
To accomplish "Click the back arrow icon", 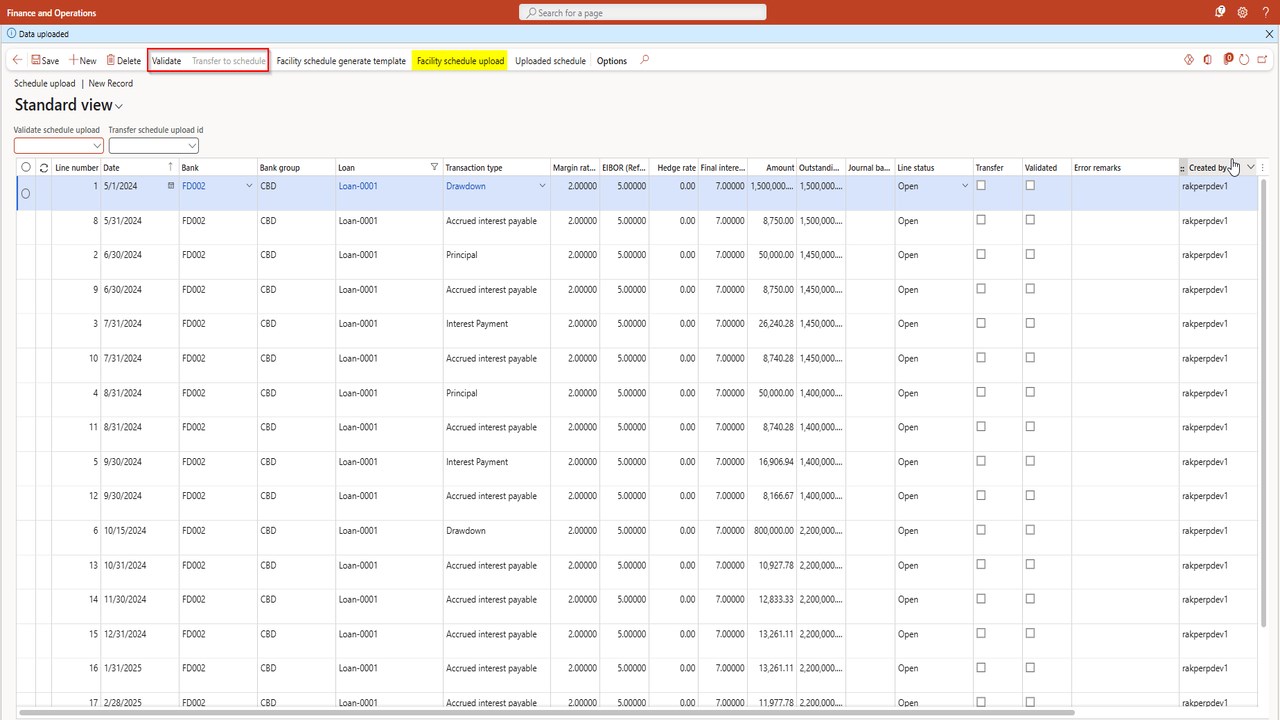I will click(17, 60).
